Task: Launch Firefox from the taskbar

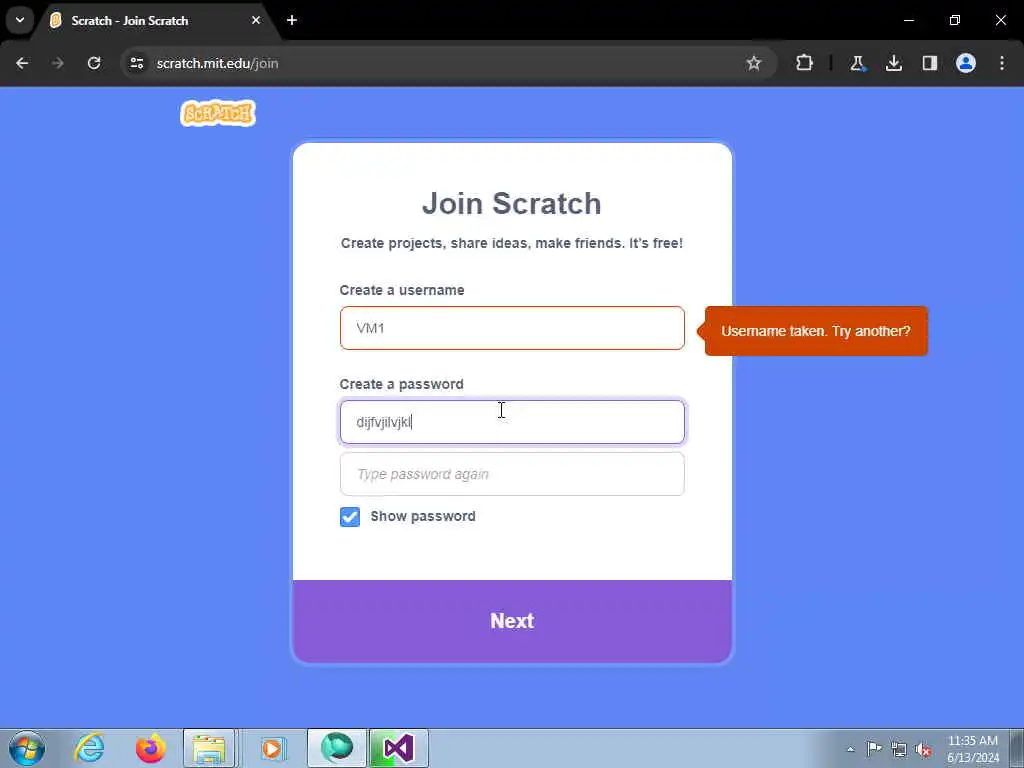Action: point(151,748)
